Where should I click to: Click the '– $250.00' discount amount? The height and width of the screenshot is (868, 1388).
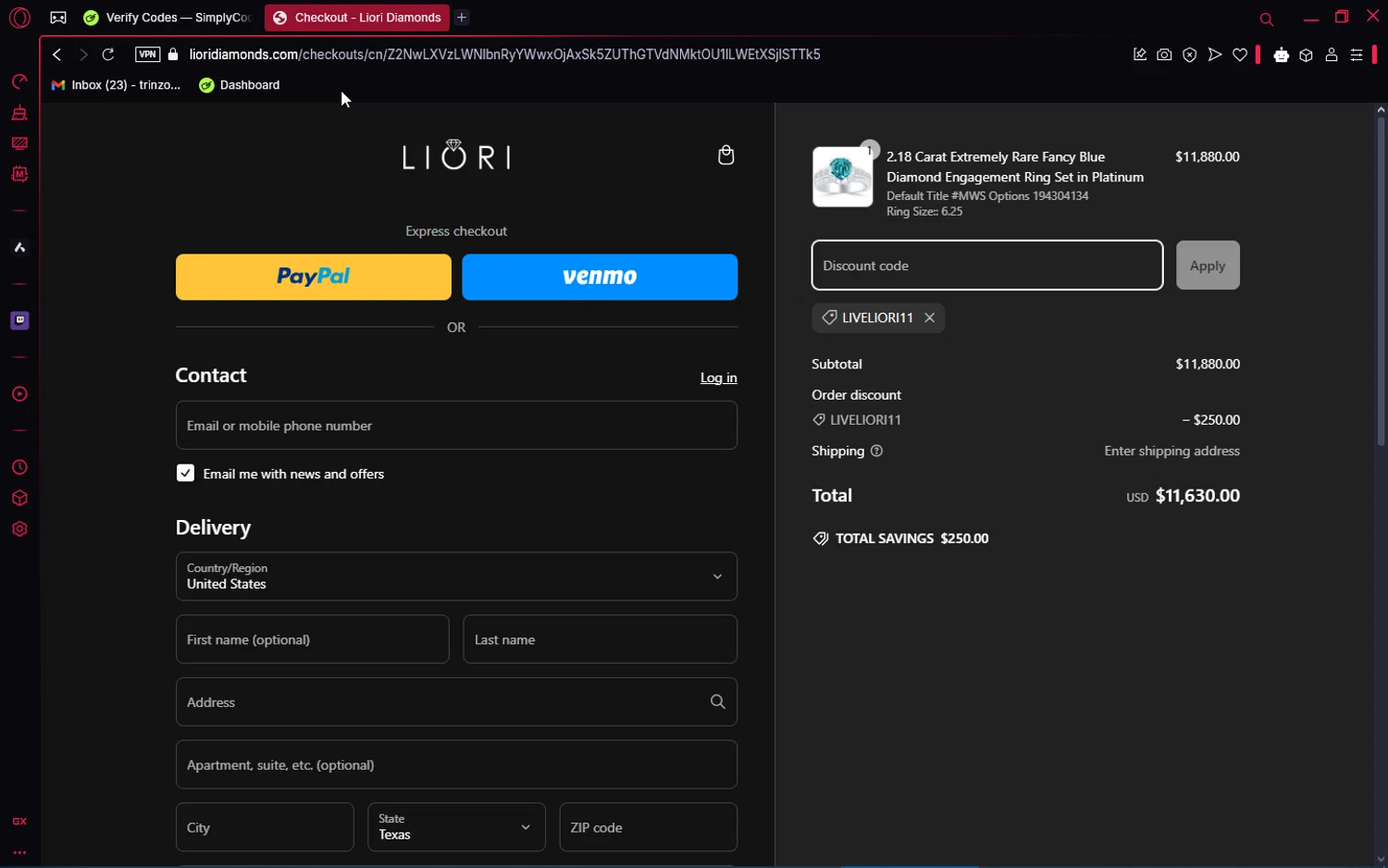[x=1211, y=420]
